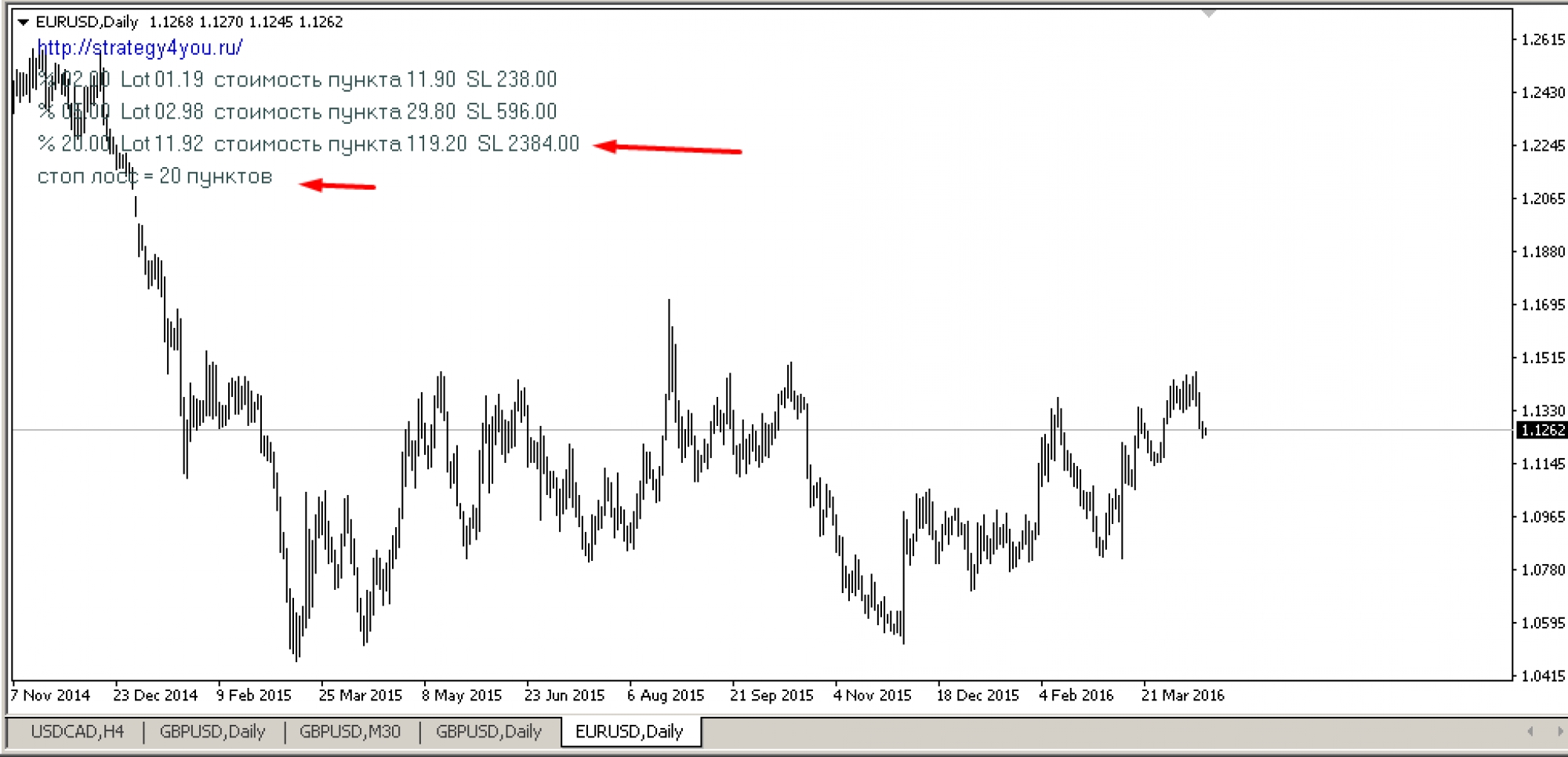This screenshot has width=1568, height=757.
Task: Click the % 20.00 Lot 11.92 text line
Action: 308,144
